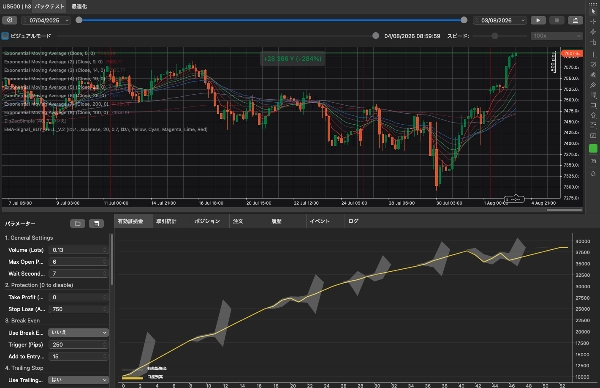Click the Volume (Lots) value field
The image size is (600, 388).
point(78,250)
